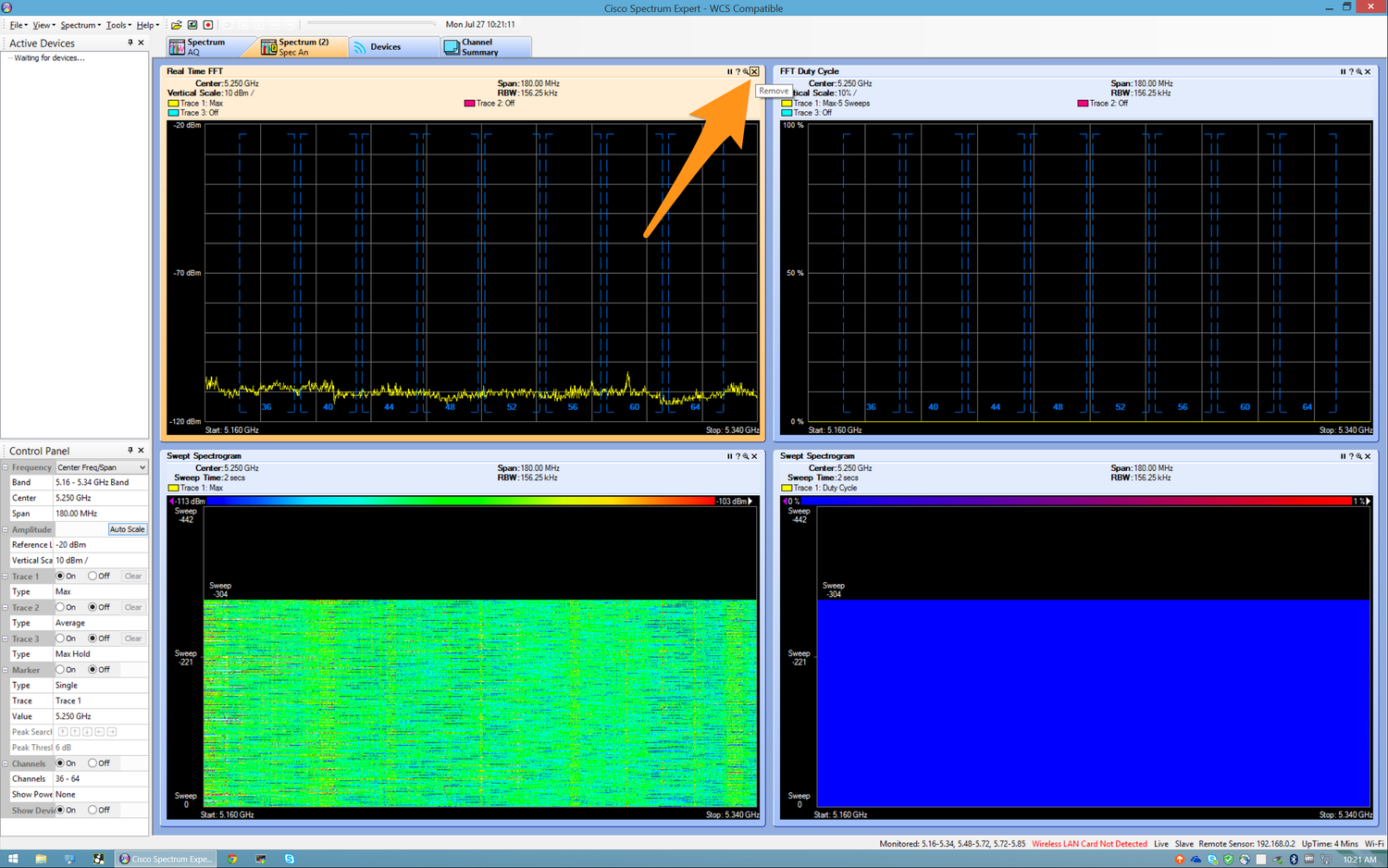Open Skype from the Windows taskbar
The height and width of the screenshot is (868, 1388).
(x=290, y=859)
